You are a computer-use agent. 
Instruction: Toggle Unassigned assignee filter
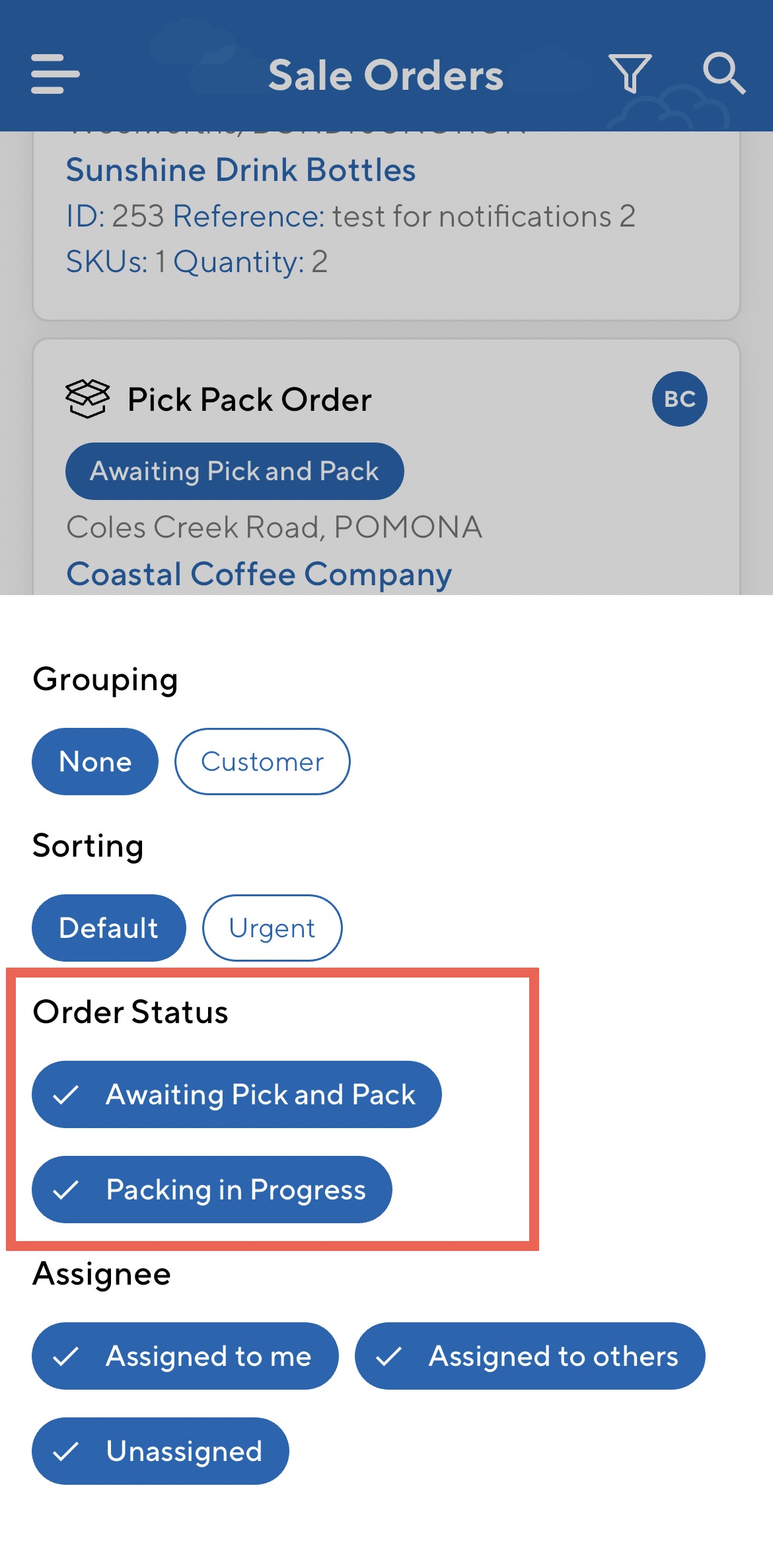(161, 1451)
